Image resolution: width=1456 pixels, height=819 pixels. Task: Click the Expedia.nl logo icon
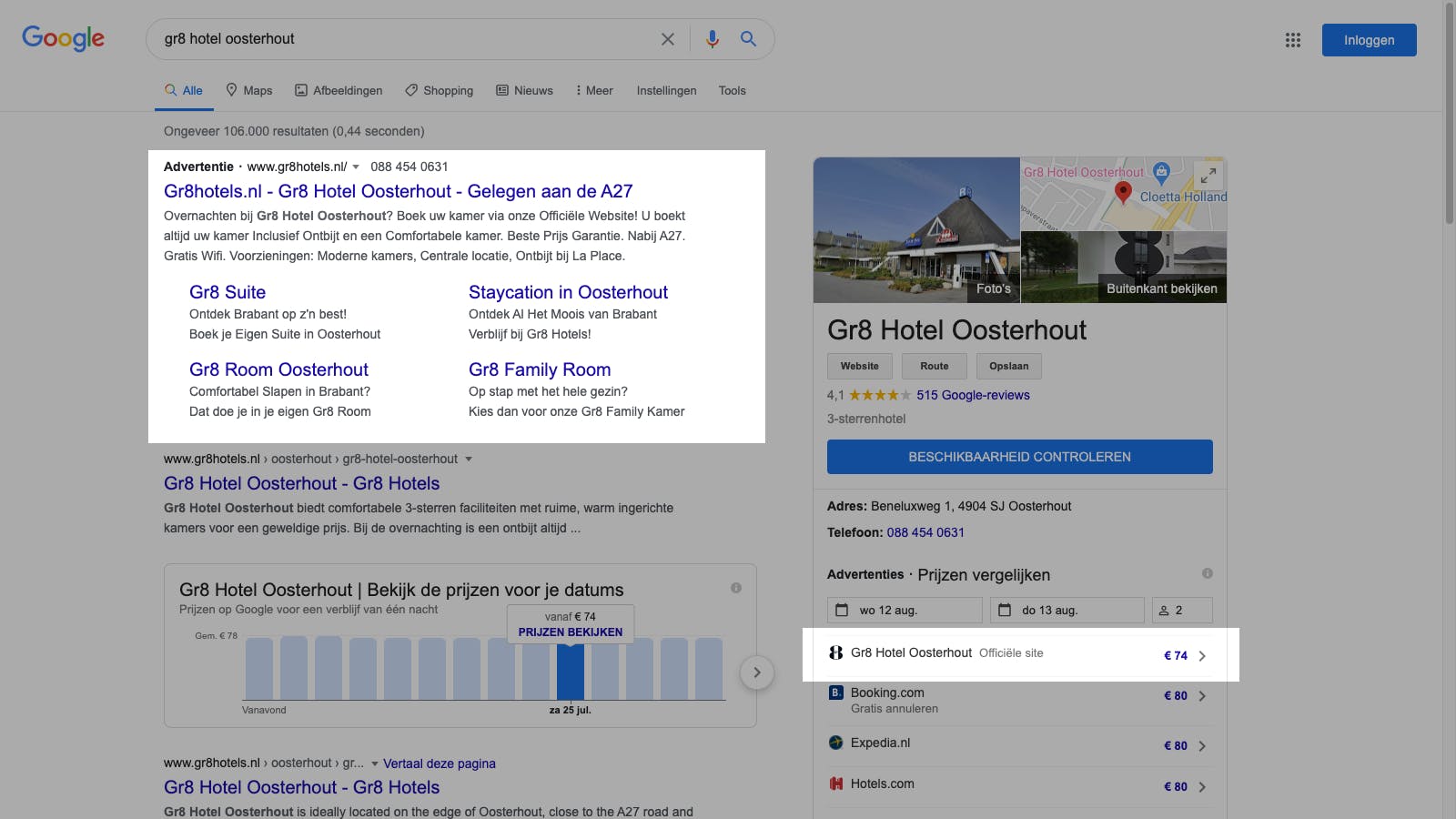tap(836, 743)
